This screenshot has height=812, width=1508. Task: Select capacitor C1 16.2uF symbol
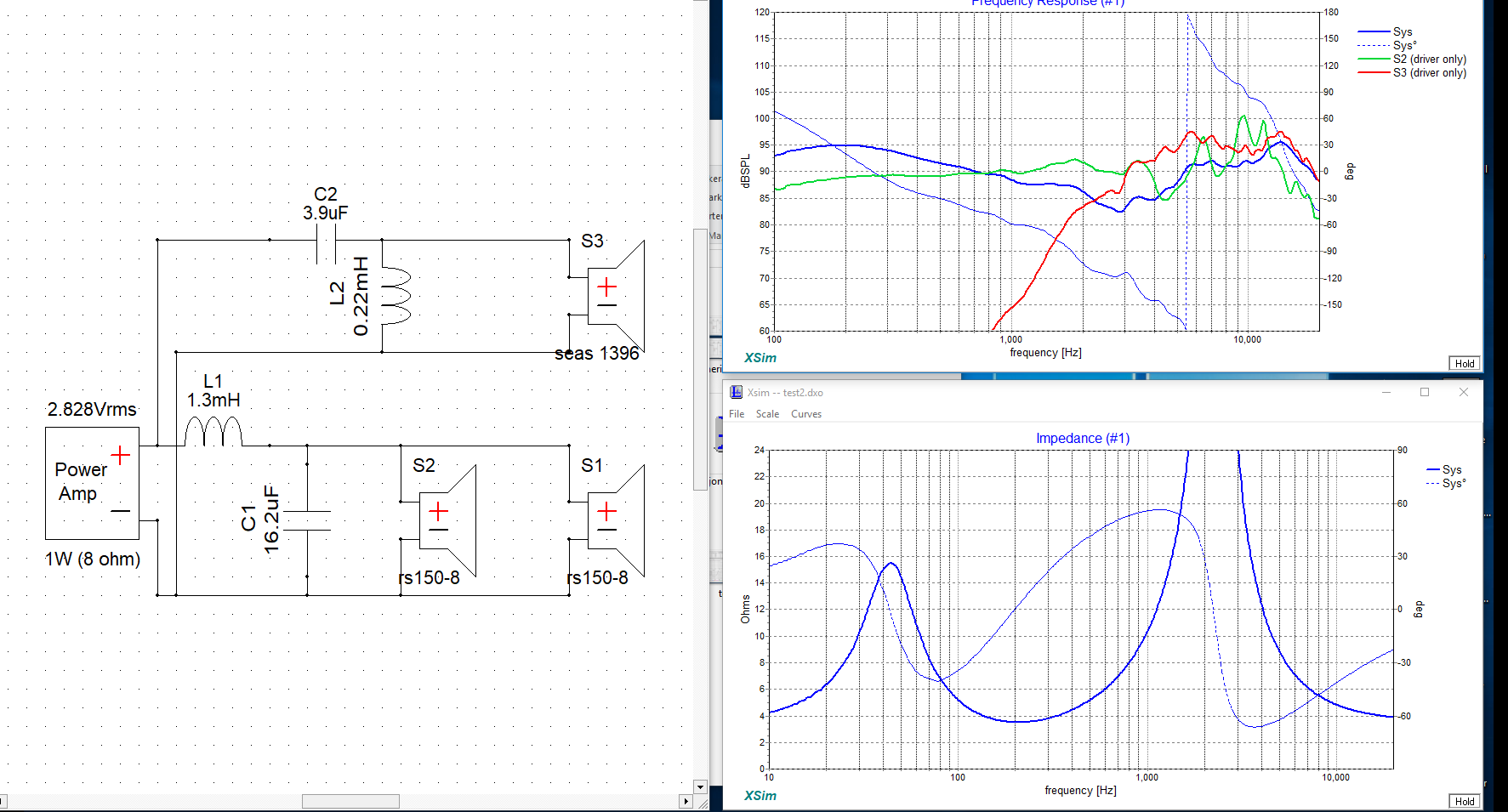[307, 520]
